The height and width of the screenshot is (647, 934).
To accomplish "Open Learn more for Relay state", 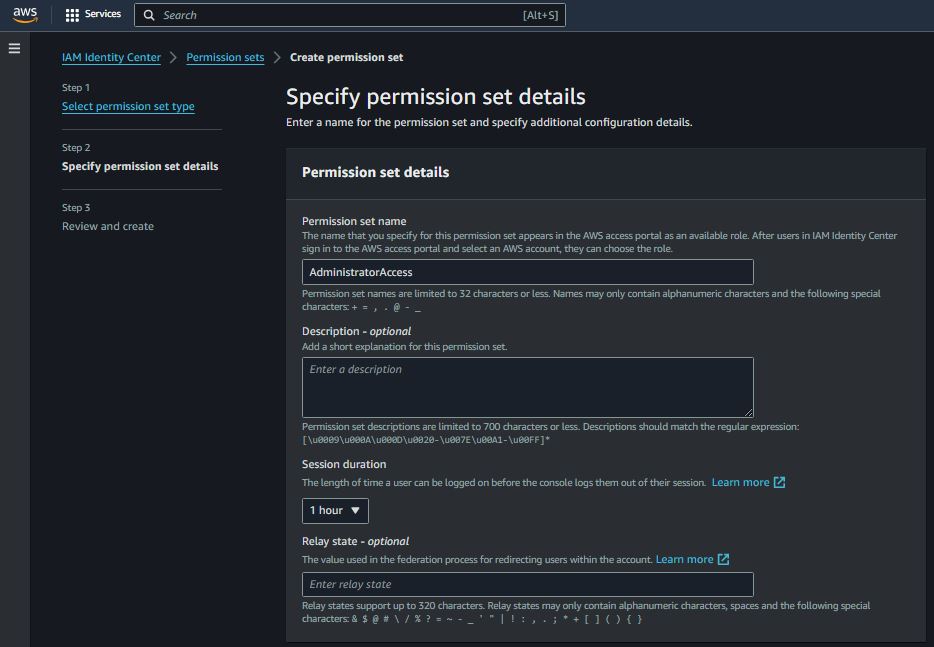I will tap(684, 559).
